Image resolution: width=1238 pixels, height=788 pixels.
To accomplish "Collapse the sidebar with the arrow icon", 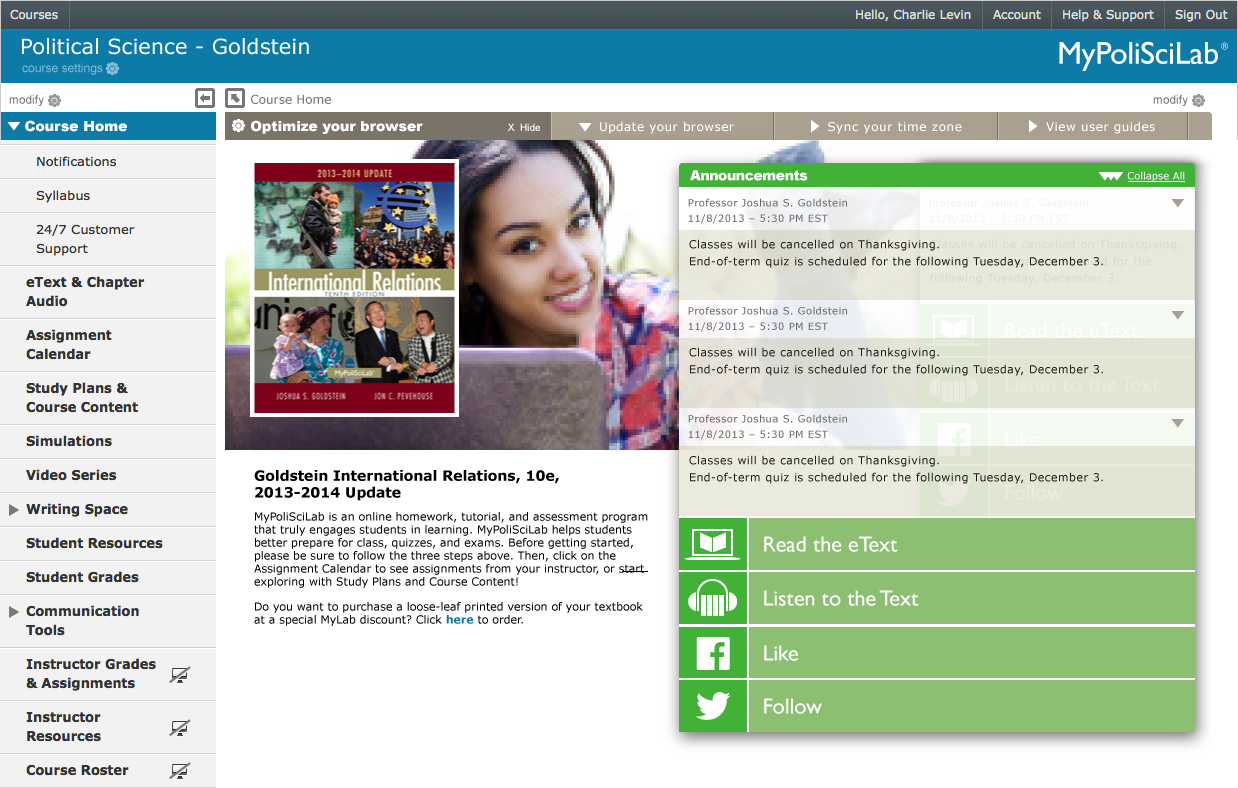I will tap(205, 98).
